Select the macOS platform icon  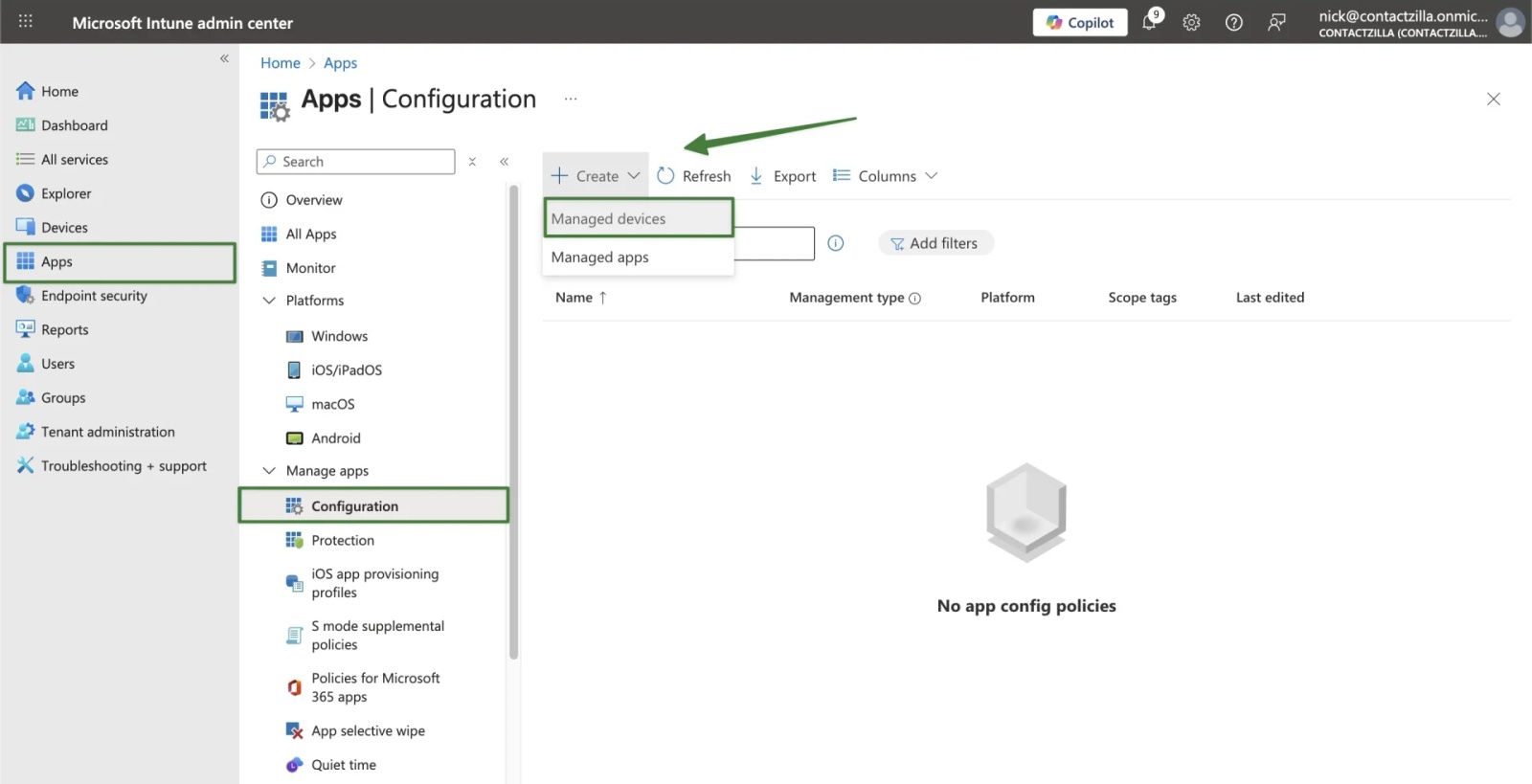tap(295, 404)
